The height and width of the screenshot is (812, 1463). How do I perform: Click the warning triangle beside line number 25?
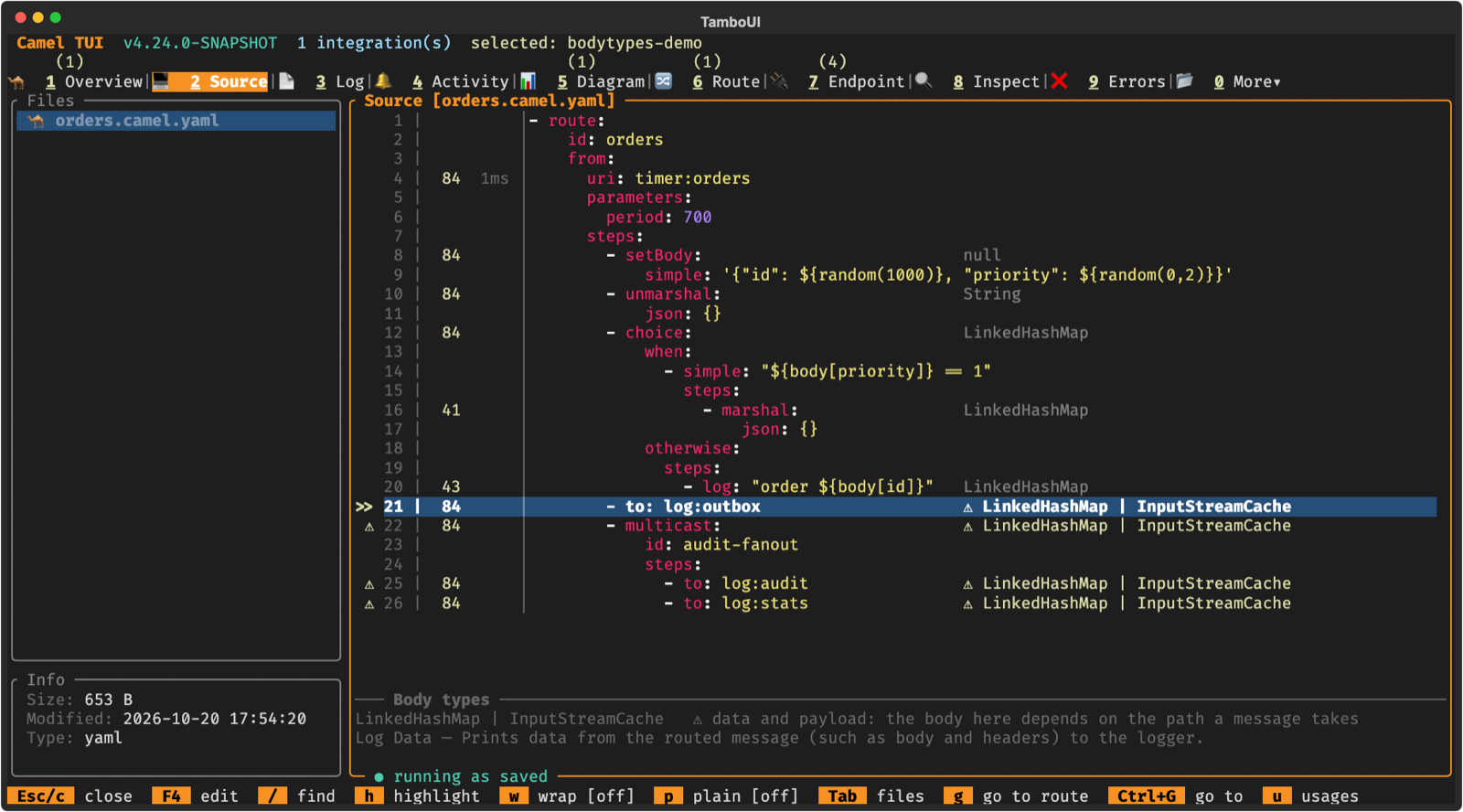pos(369,584)
